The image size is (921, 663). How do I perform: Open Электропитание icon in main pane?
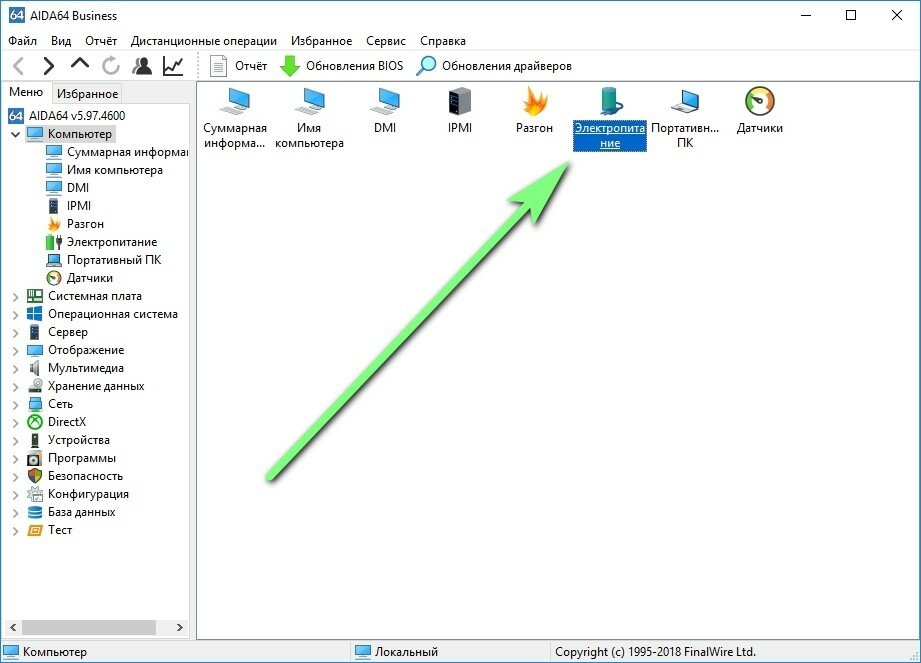610,118
